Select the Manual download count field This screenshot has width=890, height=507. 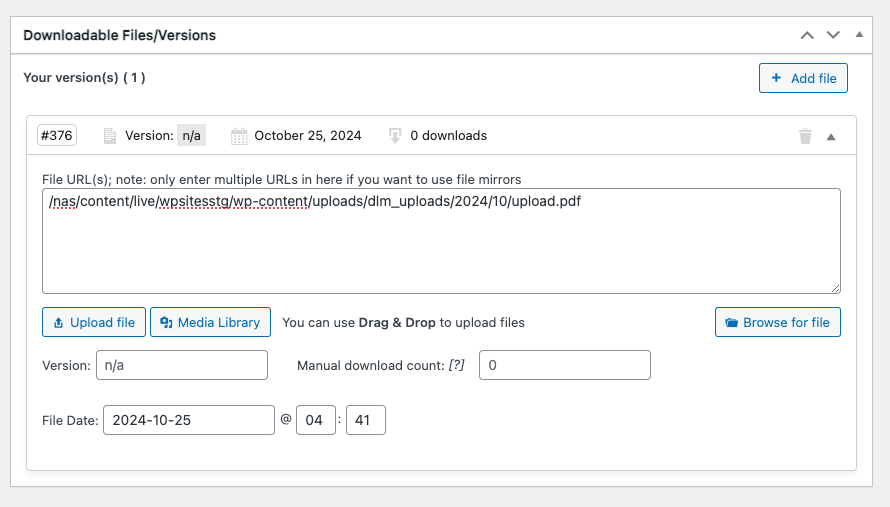pyautogui.click(x=565, y=365)
